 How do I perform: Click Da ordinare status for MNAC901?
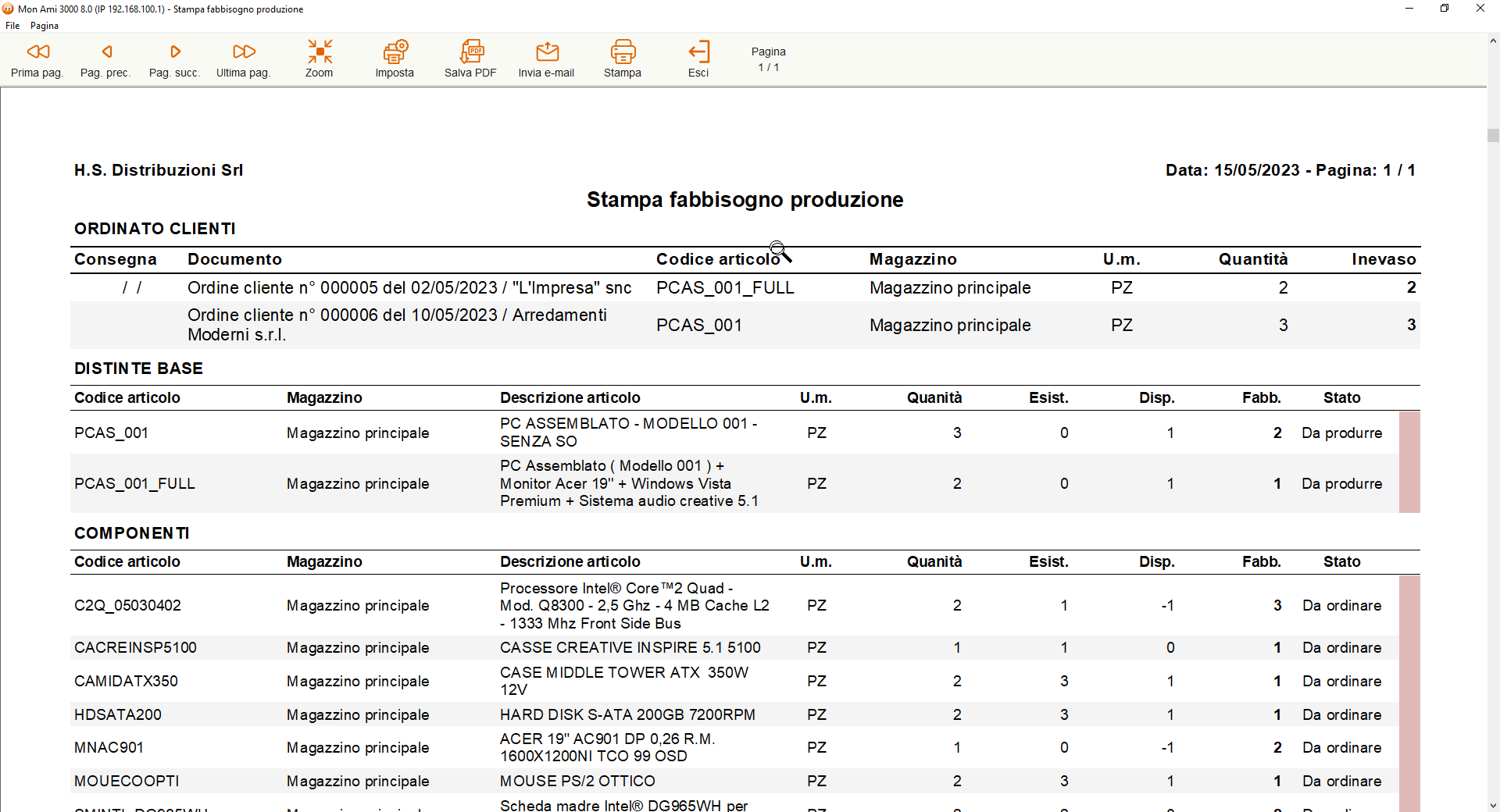tap(1341, 748)
